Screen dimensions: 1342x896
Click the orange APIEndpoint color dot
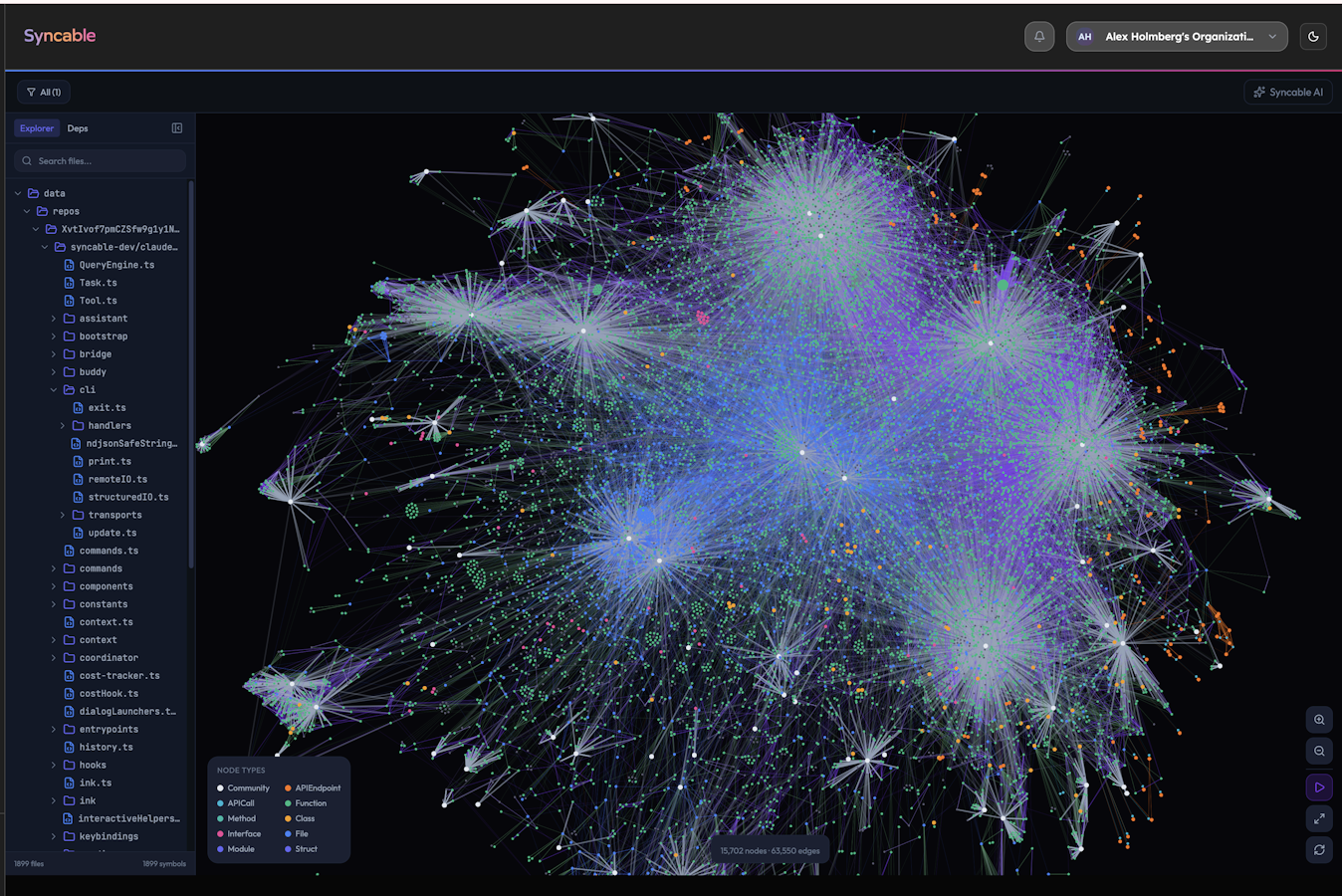click(289, 788)
